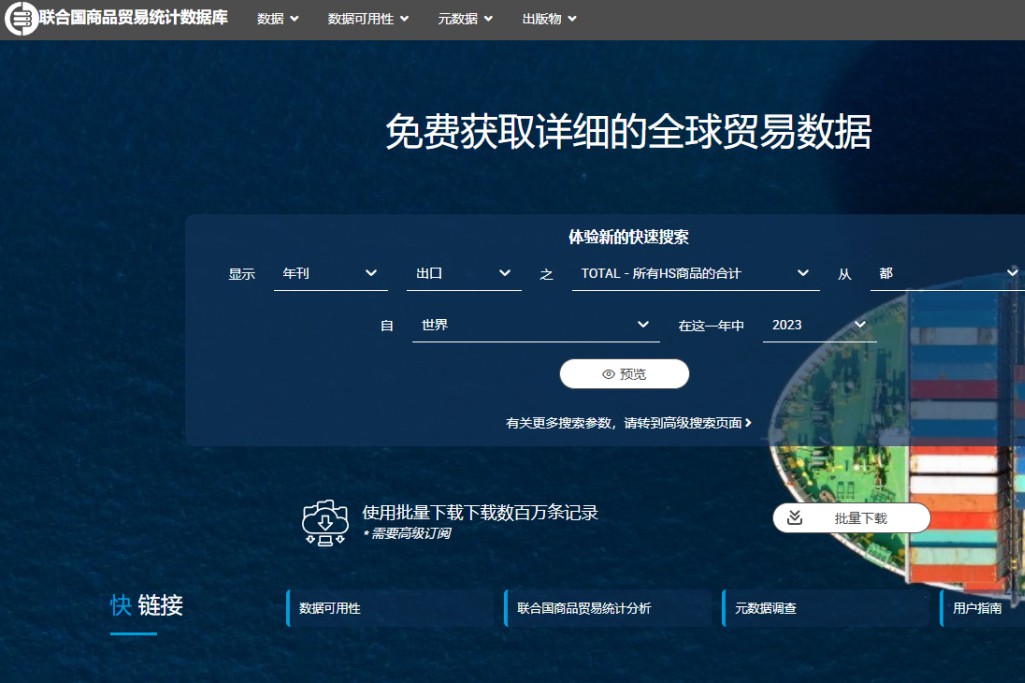
Task: Open the 出口 trade flow dropdown
Action: click(463, 272)
